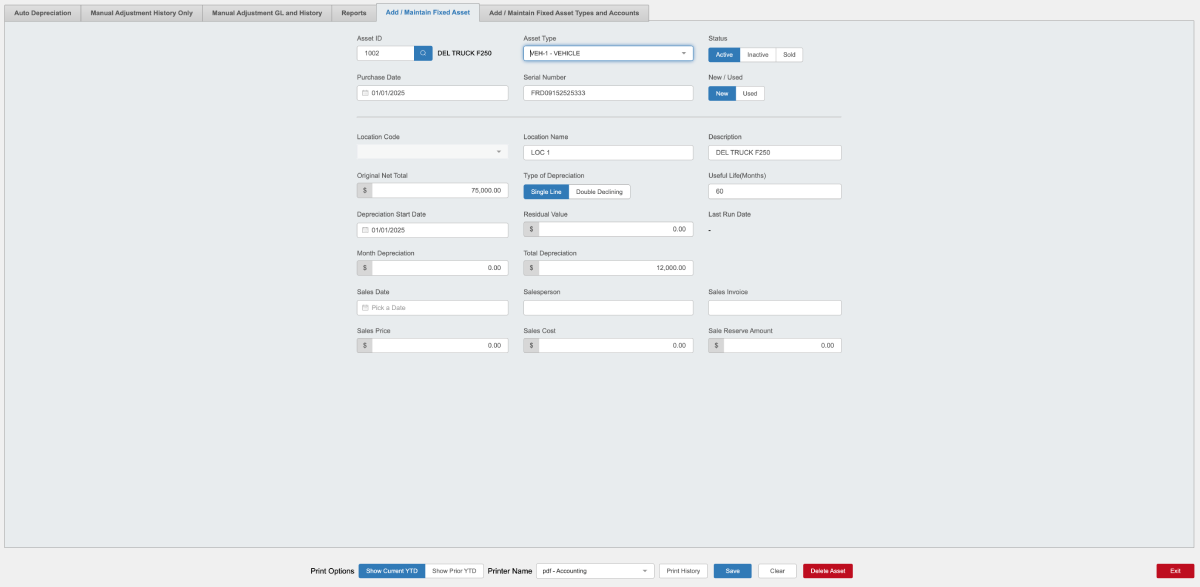
Task: Click the red Delete Asset button
Action: click(827, 571)
